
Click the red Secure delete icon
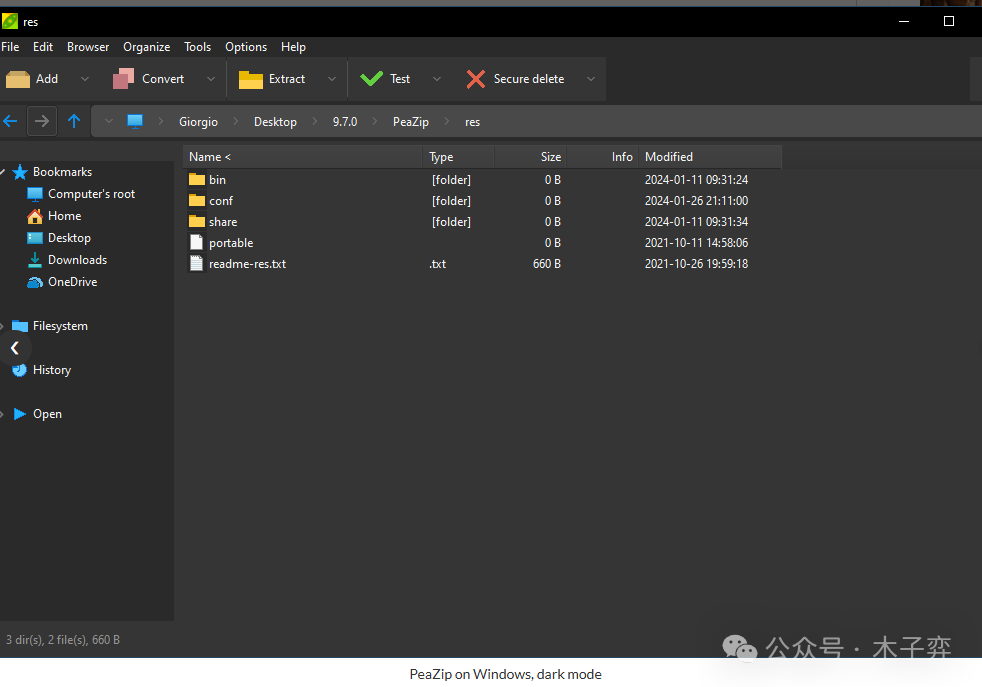(476, 79)
